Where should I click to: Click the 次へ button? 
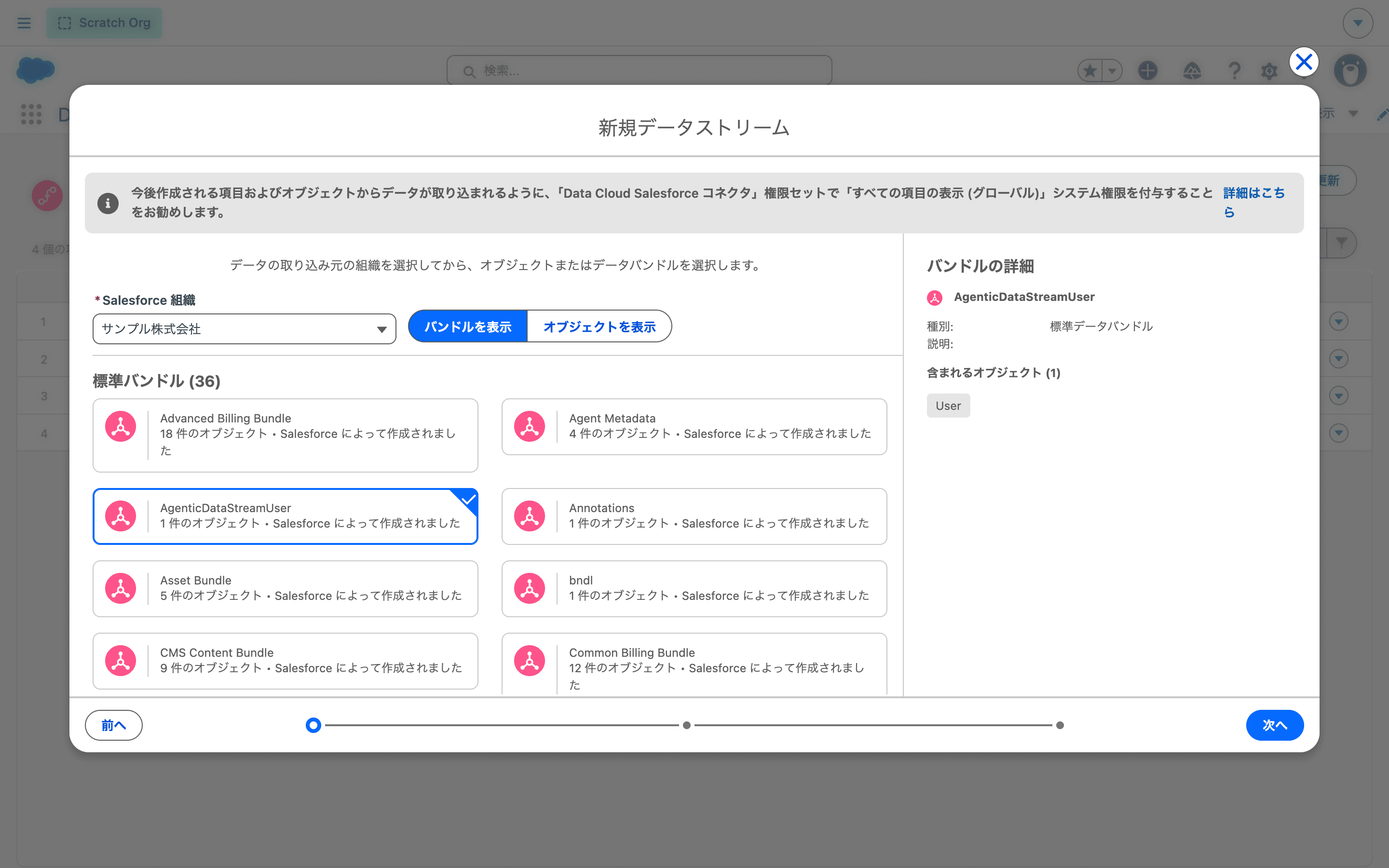tap(1274, 725)
